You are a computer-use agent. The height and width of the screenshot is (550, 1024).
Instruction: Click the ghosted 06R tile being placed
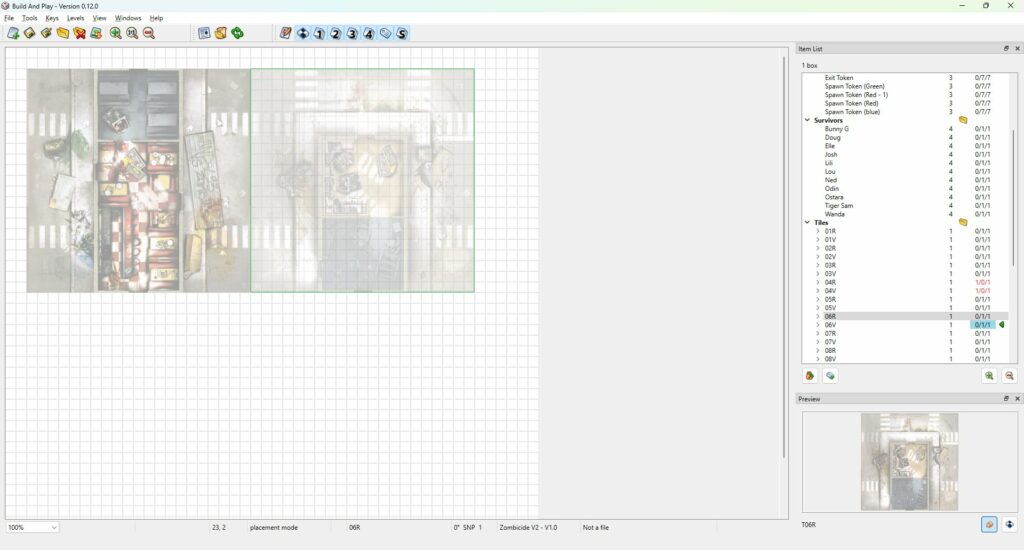click(362, 180)
